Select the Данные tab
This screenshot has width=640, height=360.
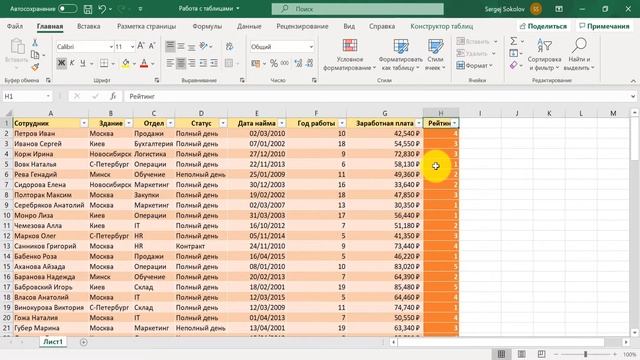249,26
